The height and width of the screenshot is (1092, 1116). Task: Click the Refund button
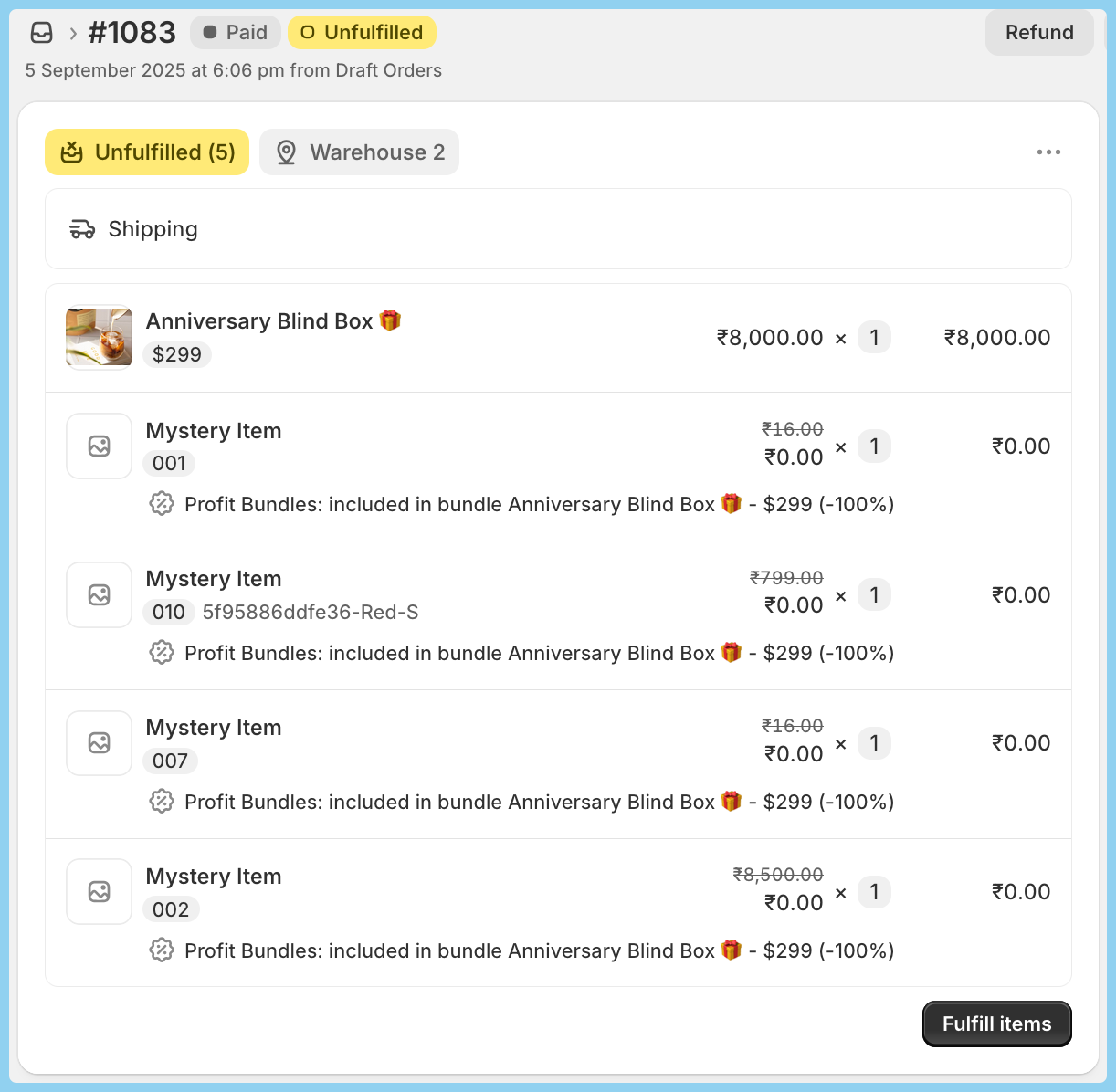click(1039, 33)
